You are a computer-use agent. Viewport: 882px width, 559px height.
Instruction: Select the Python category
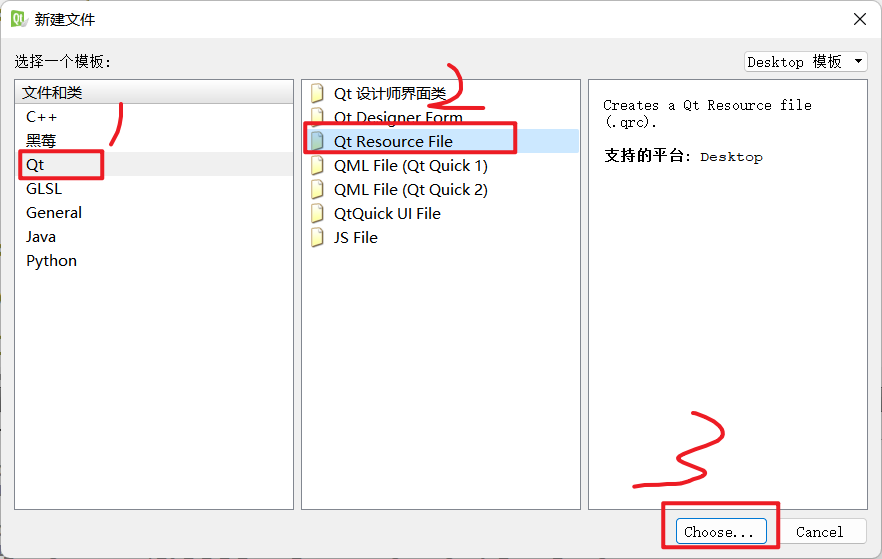(x=154, y=261)
